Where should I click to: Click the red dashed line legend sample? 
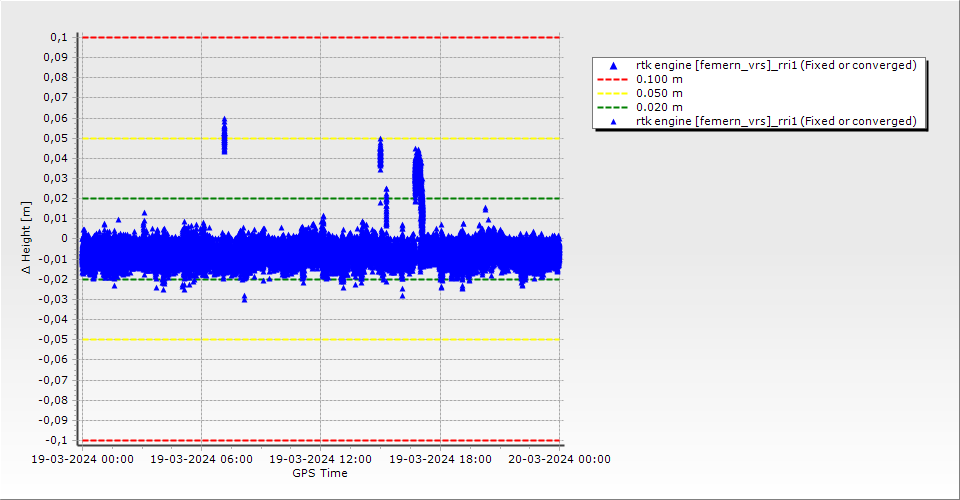click(x=614, y=79)
